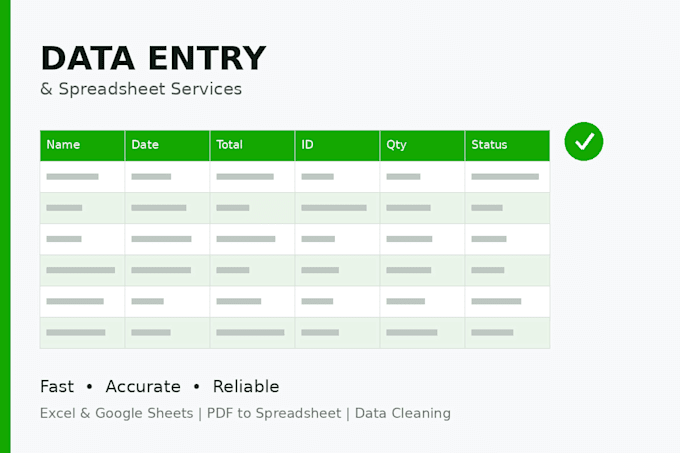Choose the ID column header
680x453 pixels.
coord(337,145)
